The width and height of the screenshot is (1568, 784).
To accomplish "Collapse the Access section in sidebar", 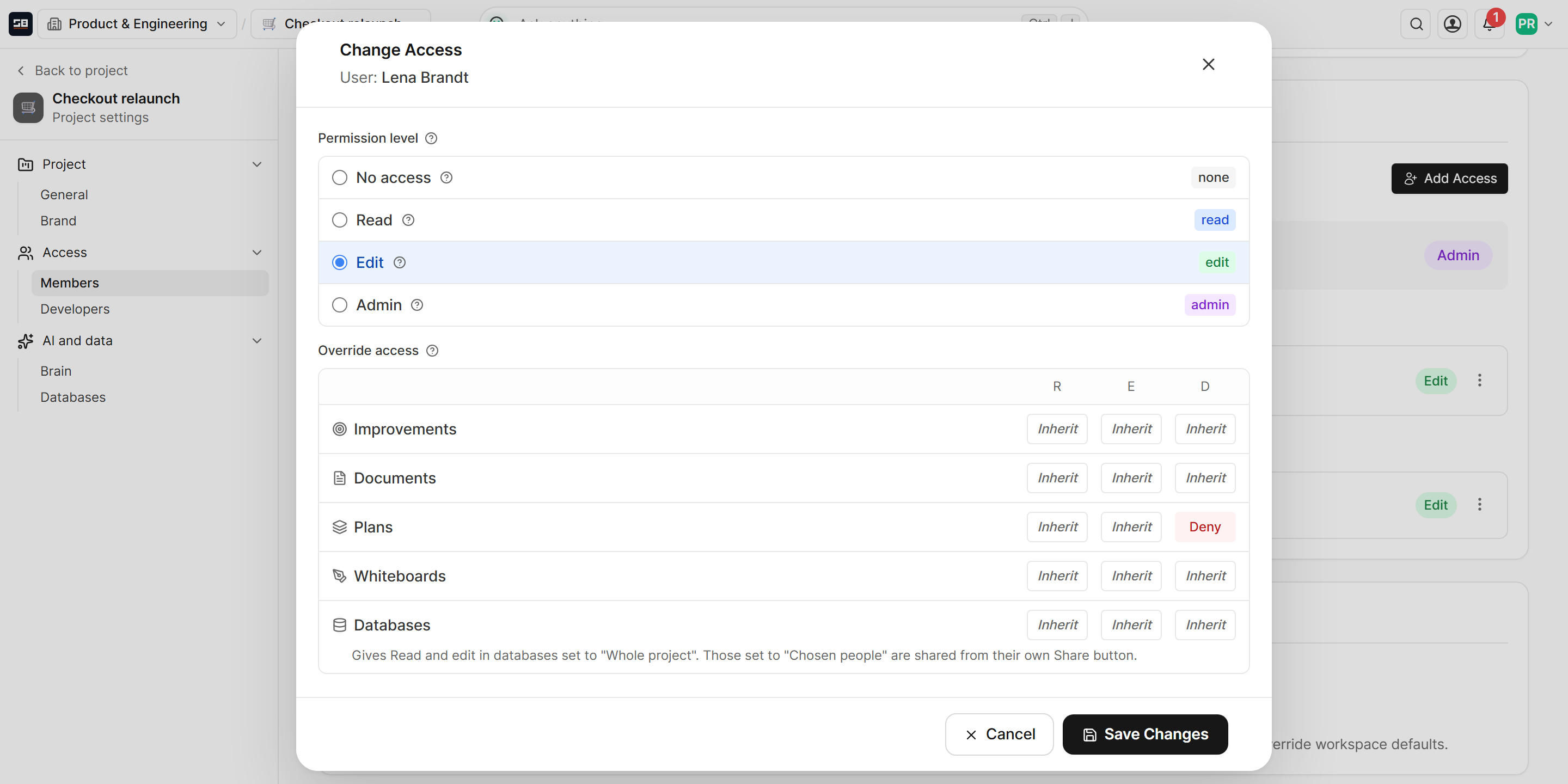I will point(257,253).
